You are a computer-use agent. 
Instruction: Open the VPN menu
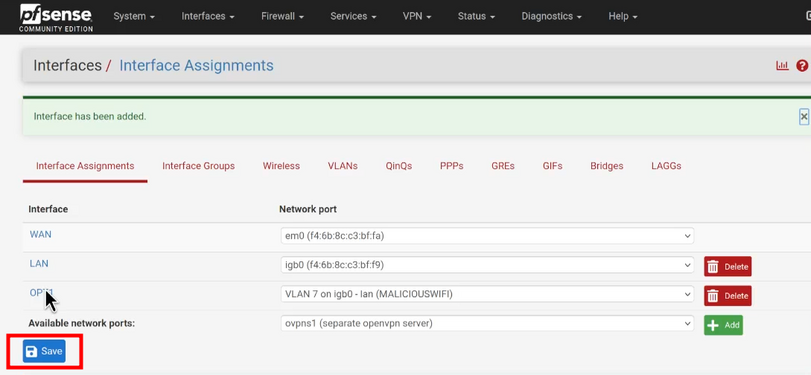(x=416, y=17)
